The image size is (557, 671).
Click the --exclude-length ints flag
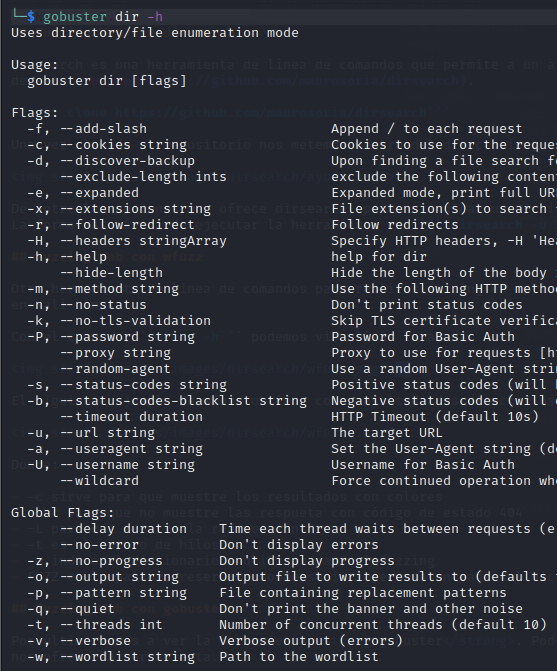click(143, 177)
